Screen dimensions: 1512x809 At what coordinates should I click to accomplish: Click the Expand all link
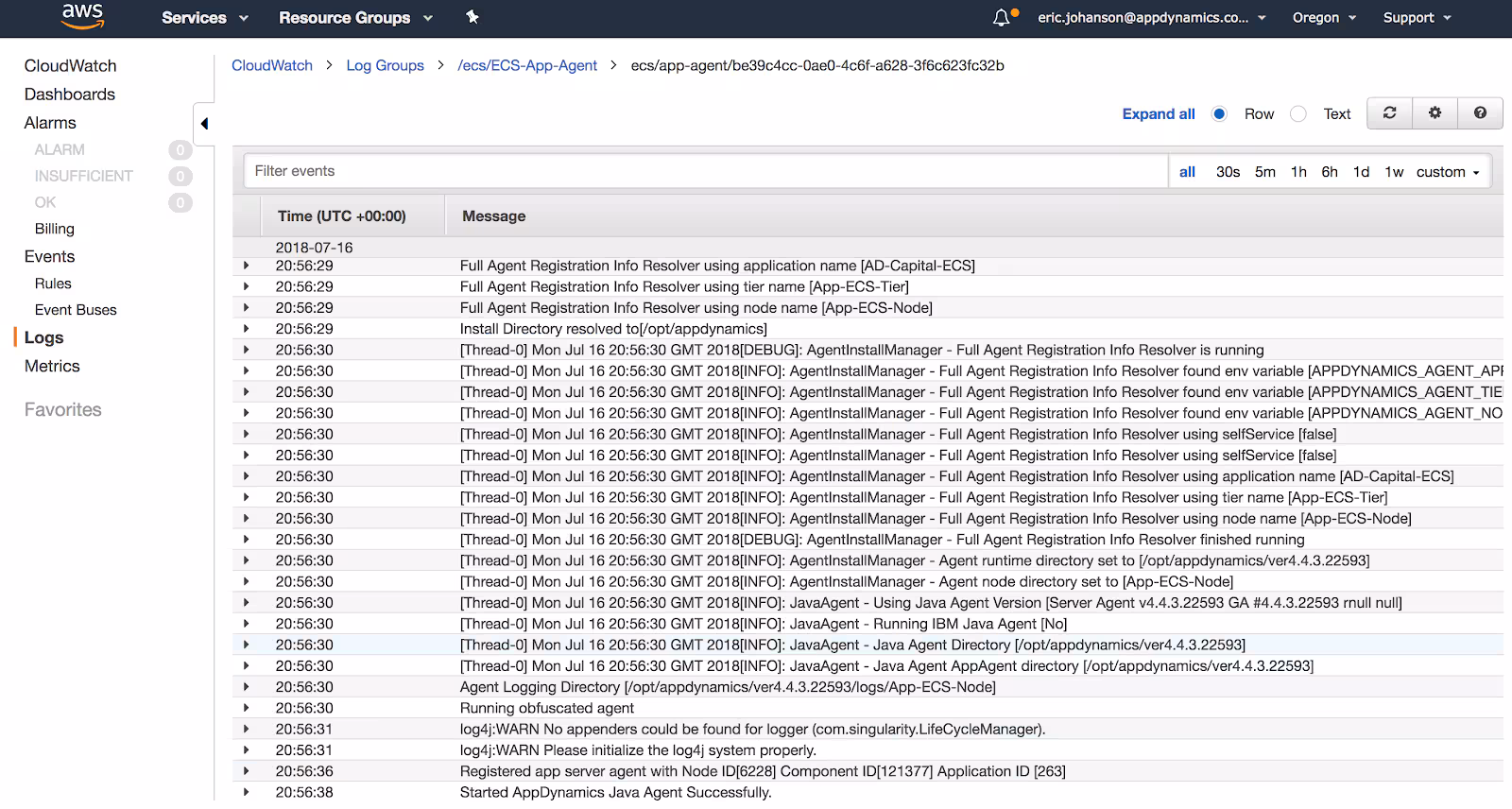1158,114
